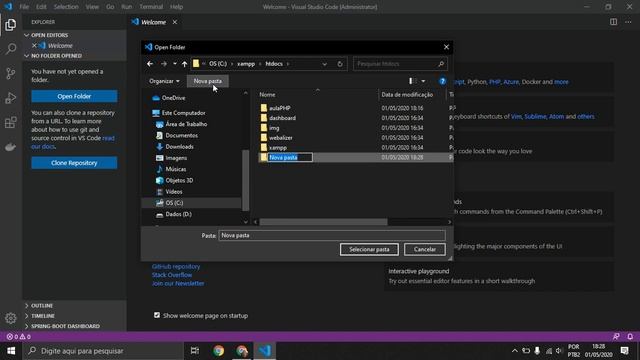Click the Pasta folder name field
The width and height of the screenshot is (640, 360).
click(332, 236)
